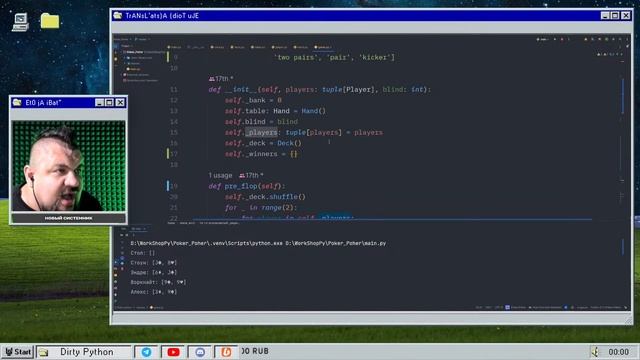Viewport: 640px width, 360px height.
Task: Click gutter line number 19
Action: (x=174, y=186)
